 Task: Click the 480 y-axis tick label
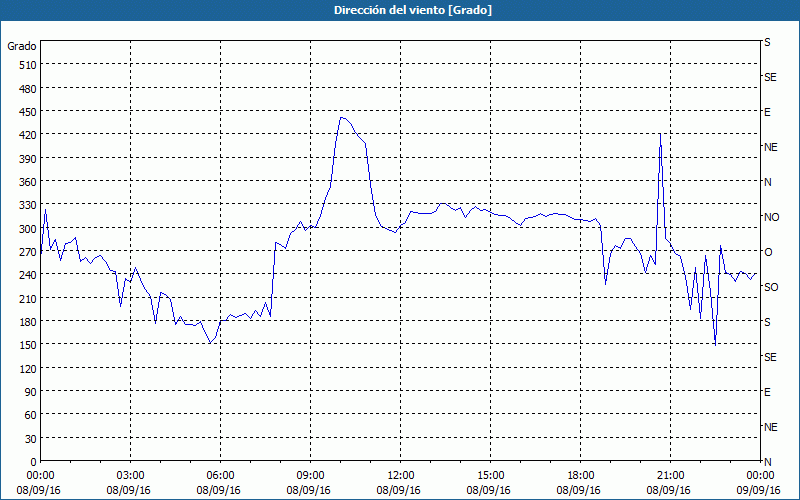coord(29,89)
